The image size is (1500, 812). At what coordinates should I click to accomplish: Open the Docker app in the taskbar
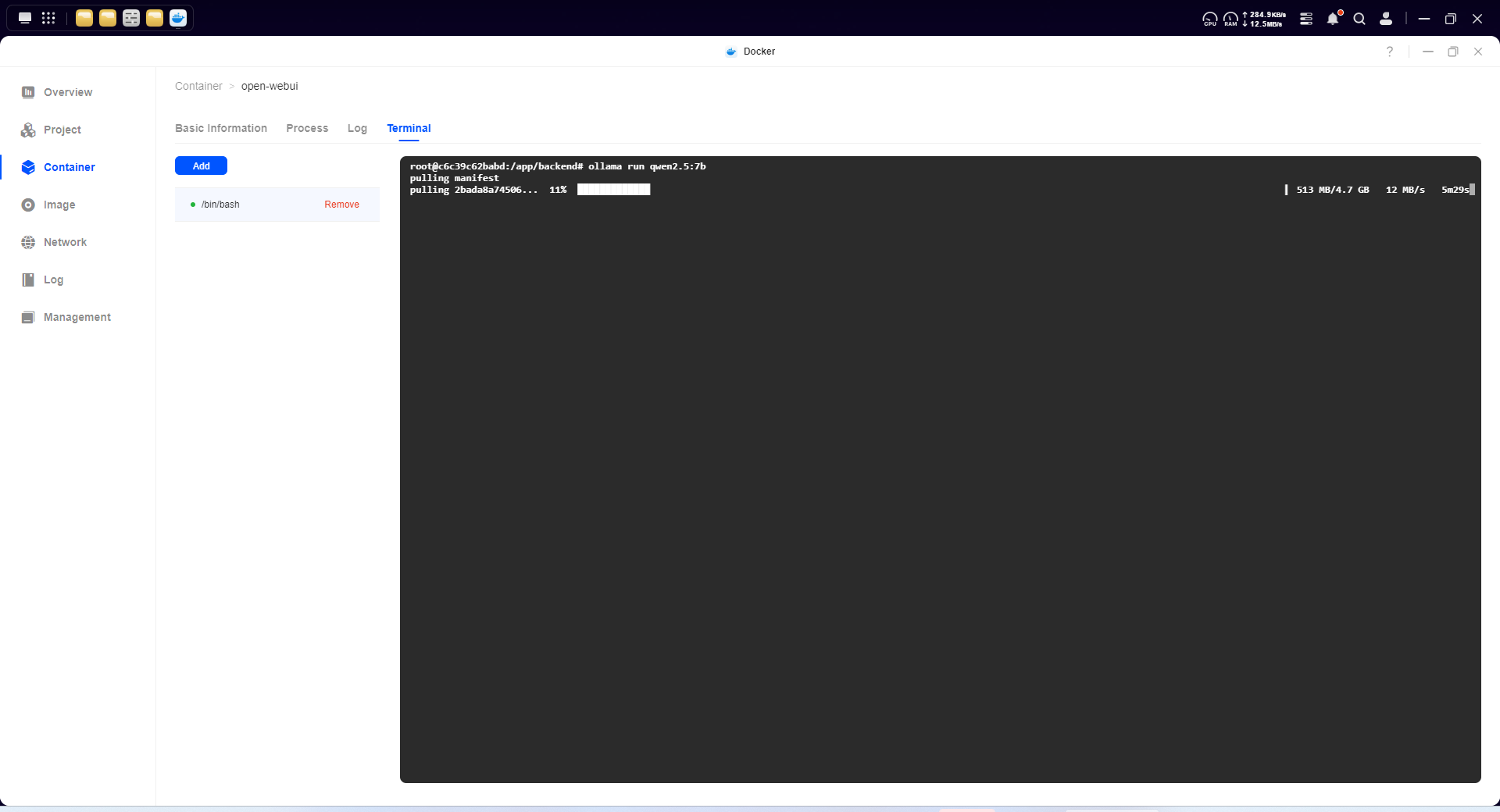pos(178,18)
